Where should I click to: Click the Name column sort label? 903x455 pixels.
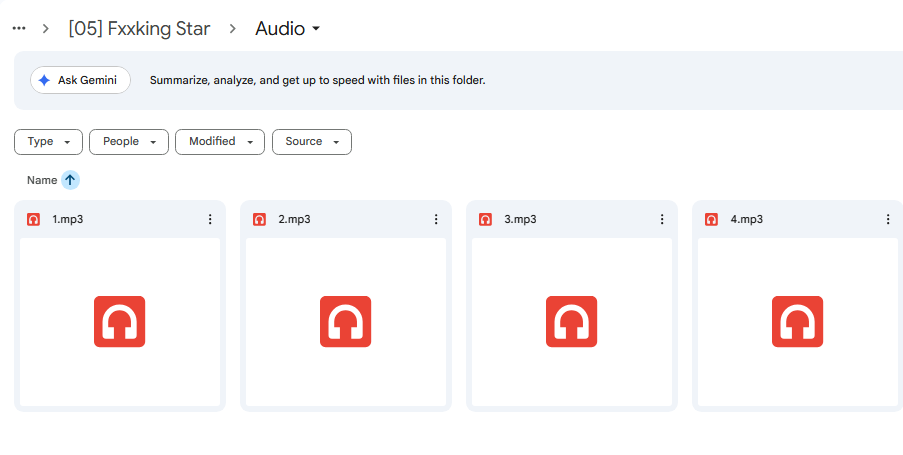click(x=42, y=180)
